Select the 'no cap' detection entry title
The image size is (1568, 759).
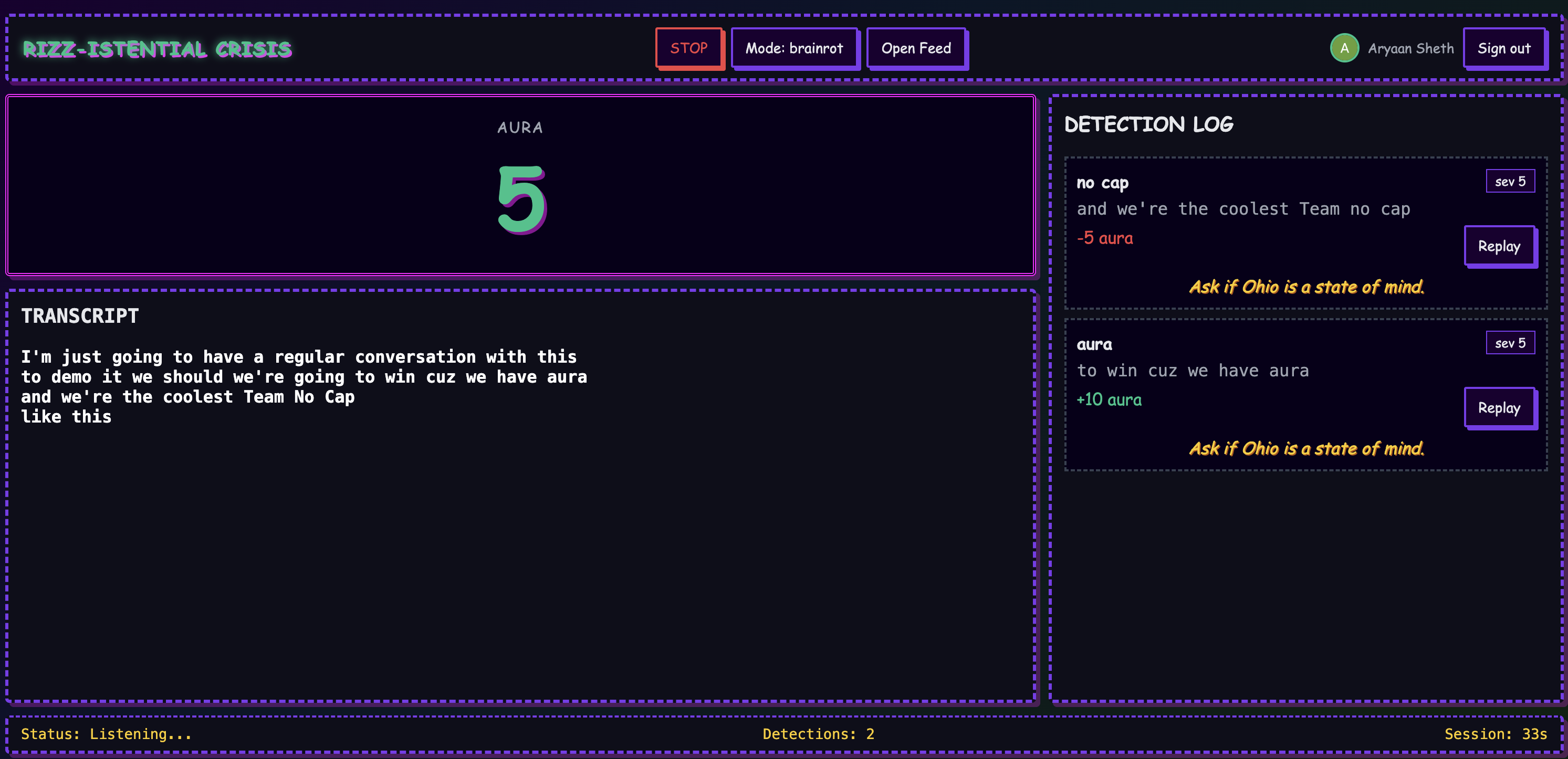(x=1102, y=183)
